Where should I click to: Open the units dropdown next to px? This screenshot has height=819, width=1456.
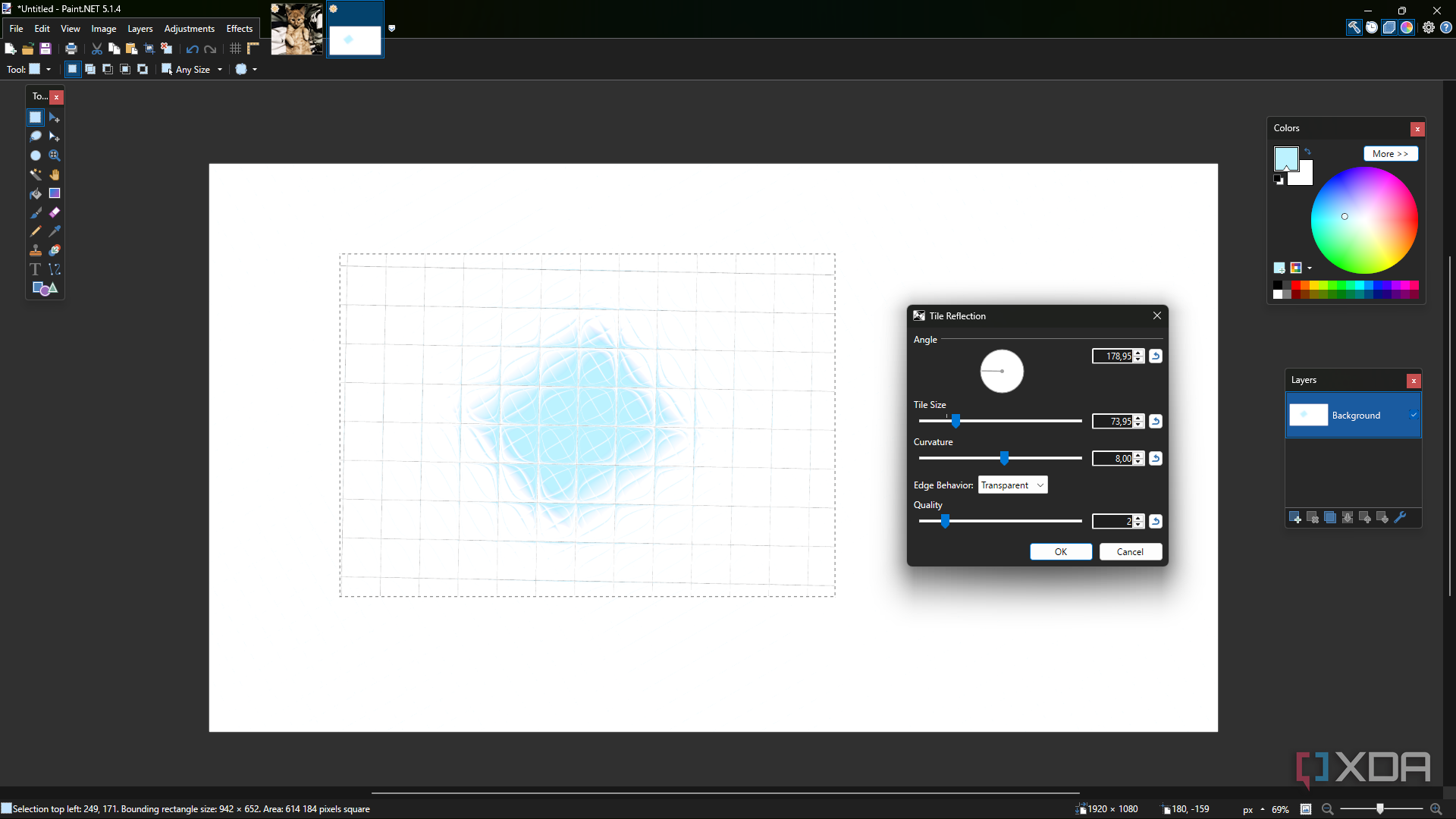(x=1263, y=809)
